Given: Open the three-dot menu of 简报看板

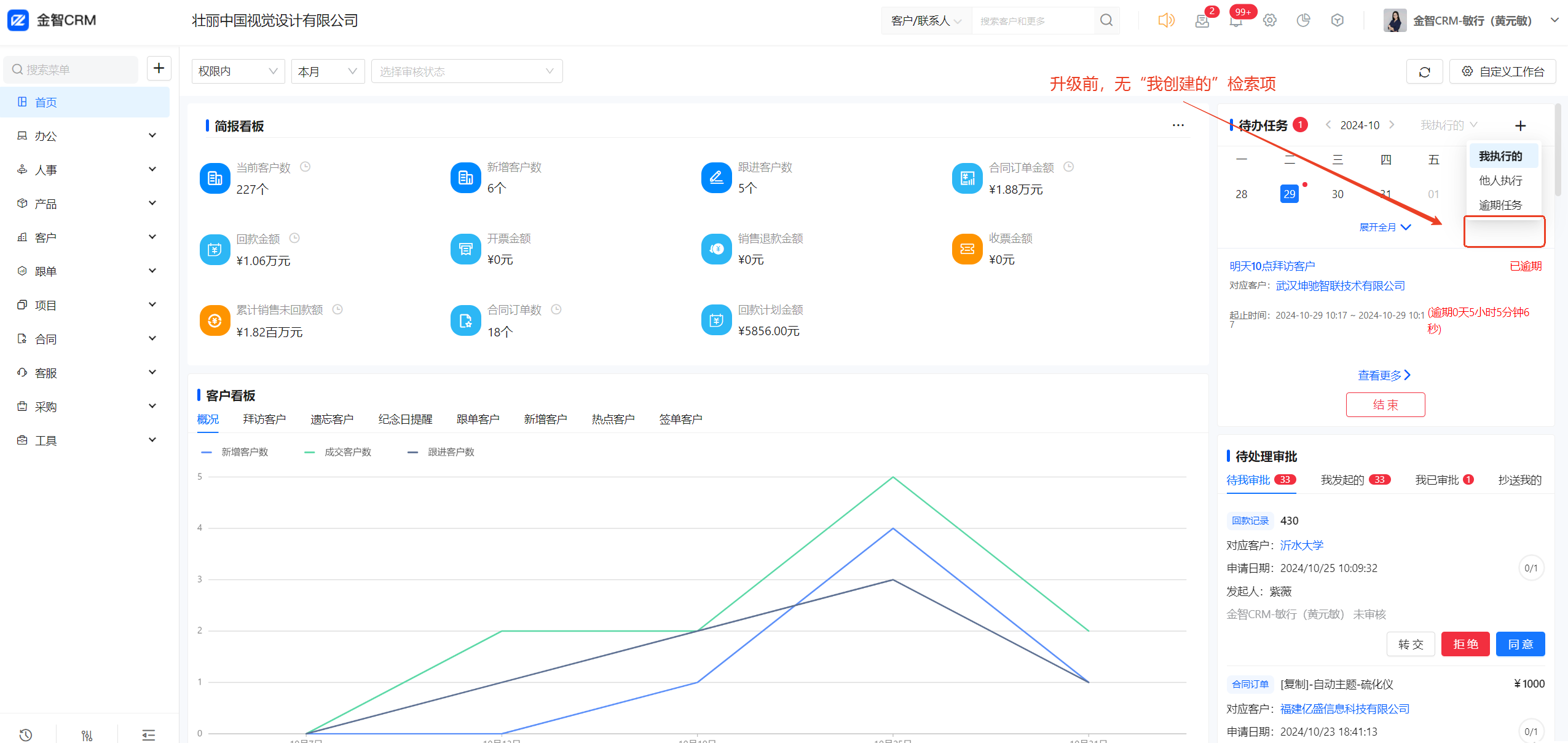Looking at the screenshot, I should pos(1178,125).
